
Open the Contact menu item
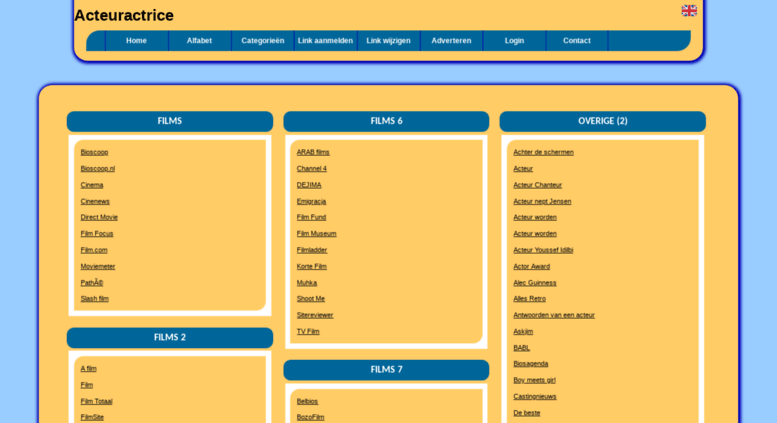[577, 41]
